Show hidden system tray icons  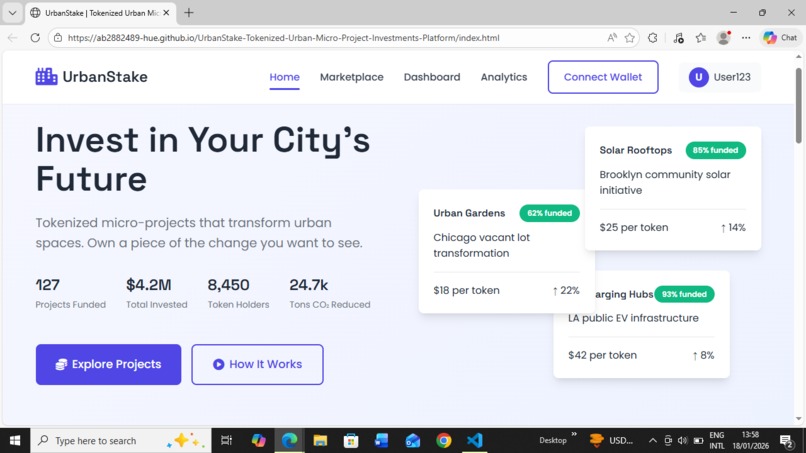coord(652,441)
